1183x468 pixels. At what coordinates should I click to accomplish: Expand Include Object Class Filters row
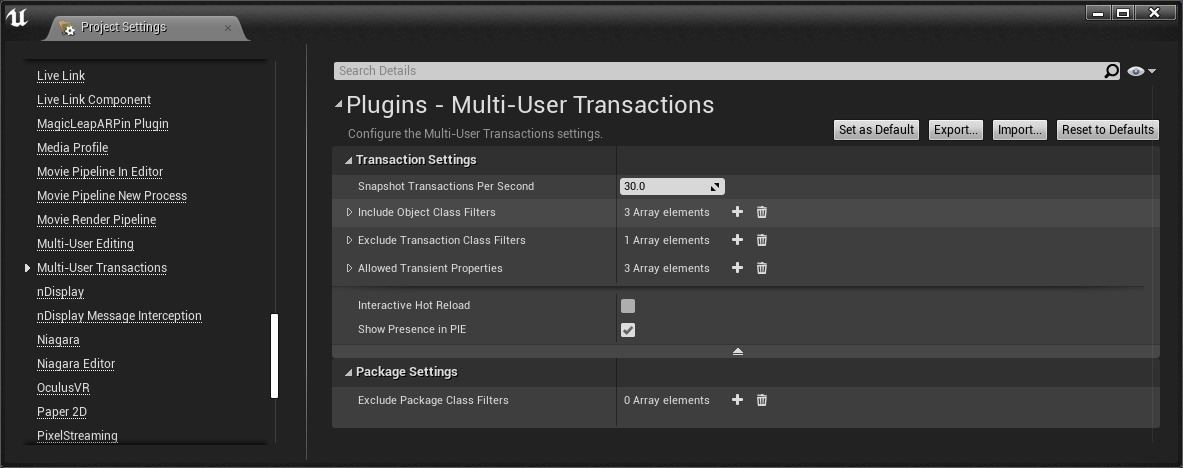click(349, 212)
